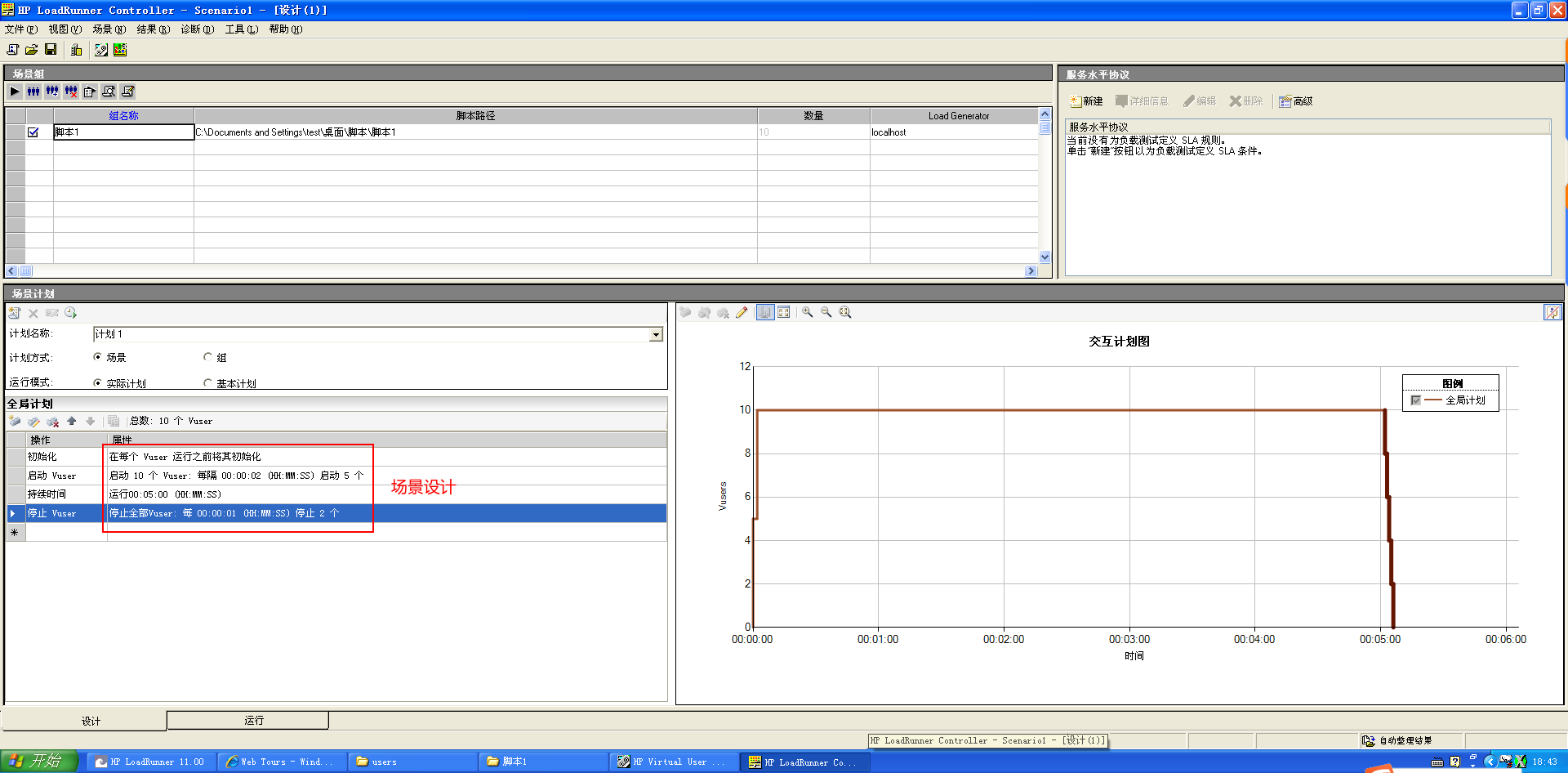Click the zoom out magnifier icon

coord(826,312)
